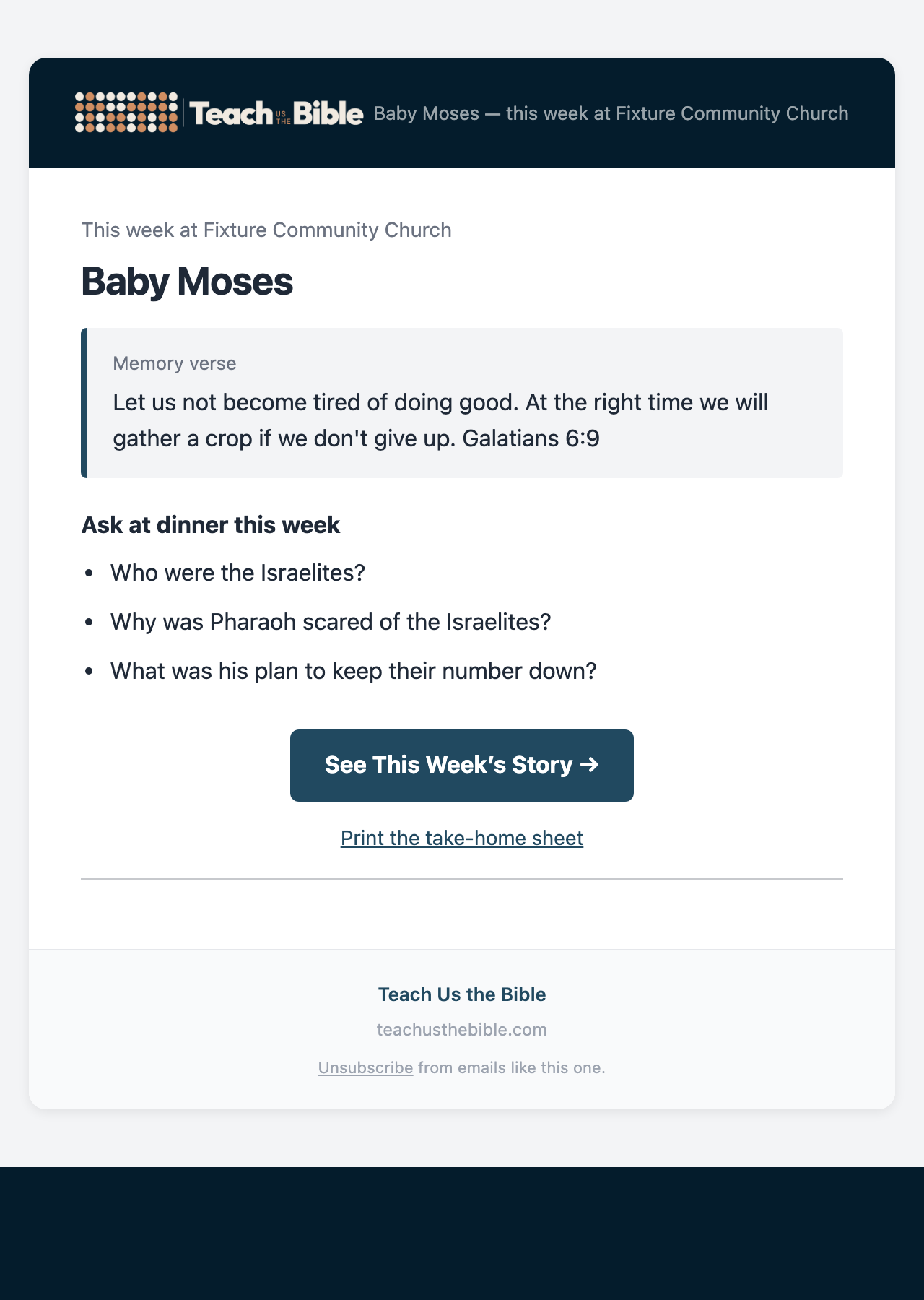Click the Unsubscribe link in the footer
This screenshot has height=1300, width=924.
[365, 1067]
